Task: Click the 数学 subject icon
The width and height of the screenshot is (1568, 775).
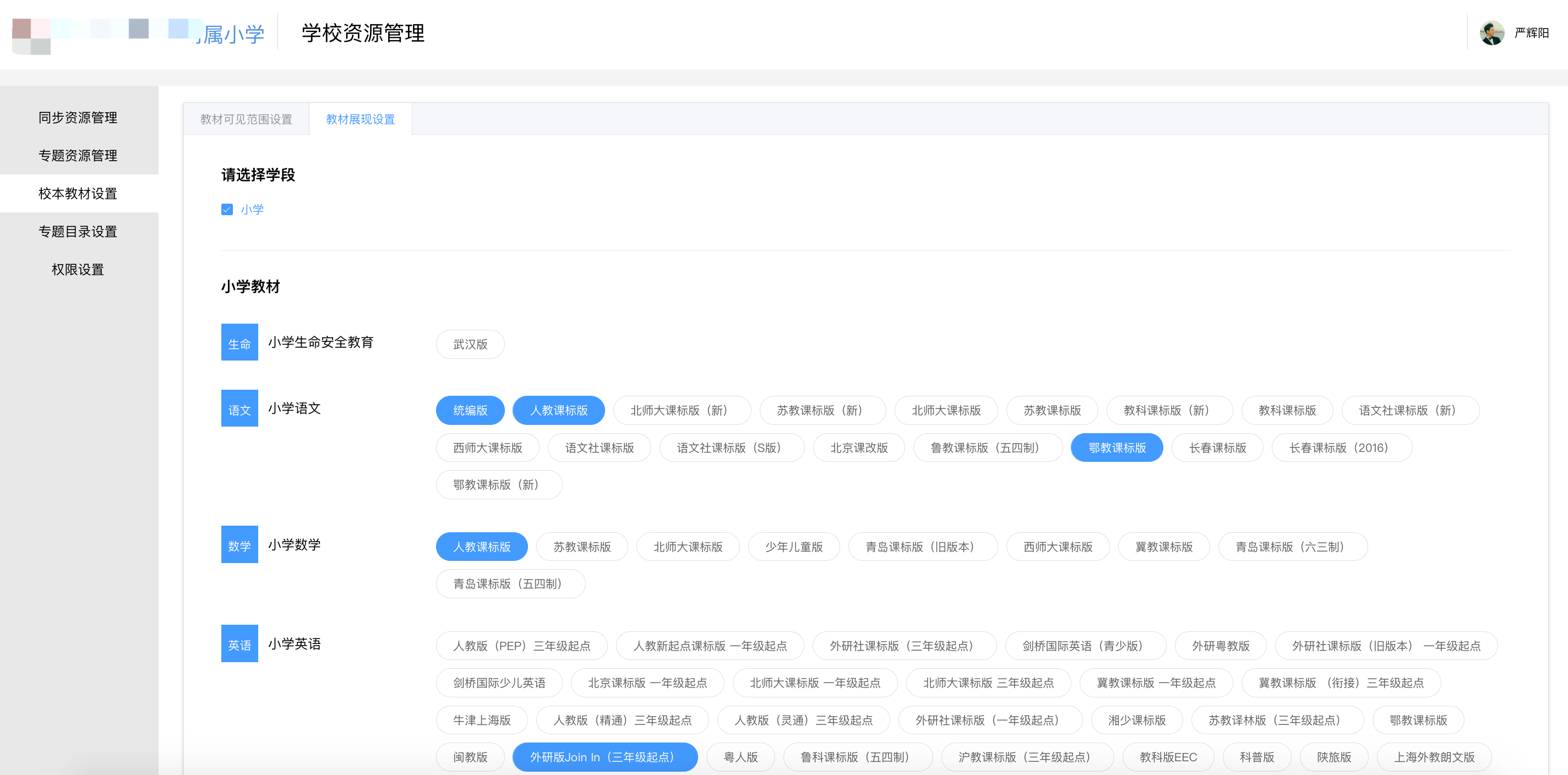Action: coord(239,544)
